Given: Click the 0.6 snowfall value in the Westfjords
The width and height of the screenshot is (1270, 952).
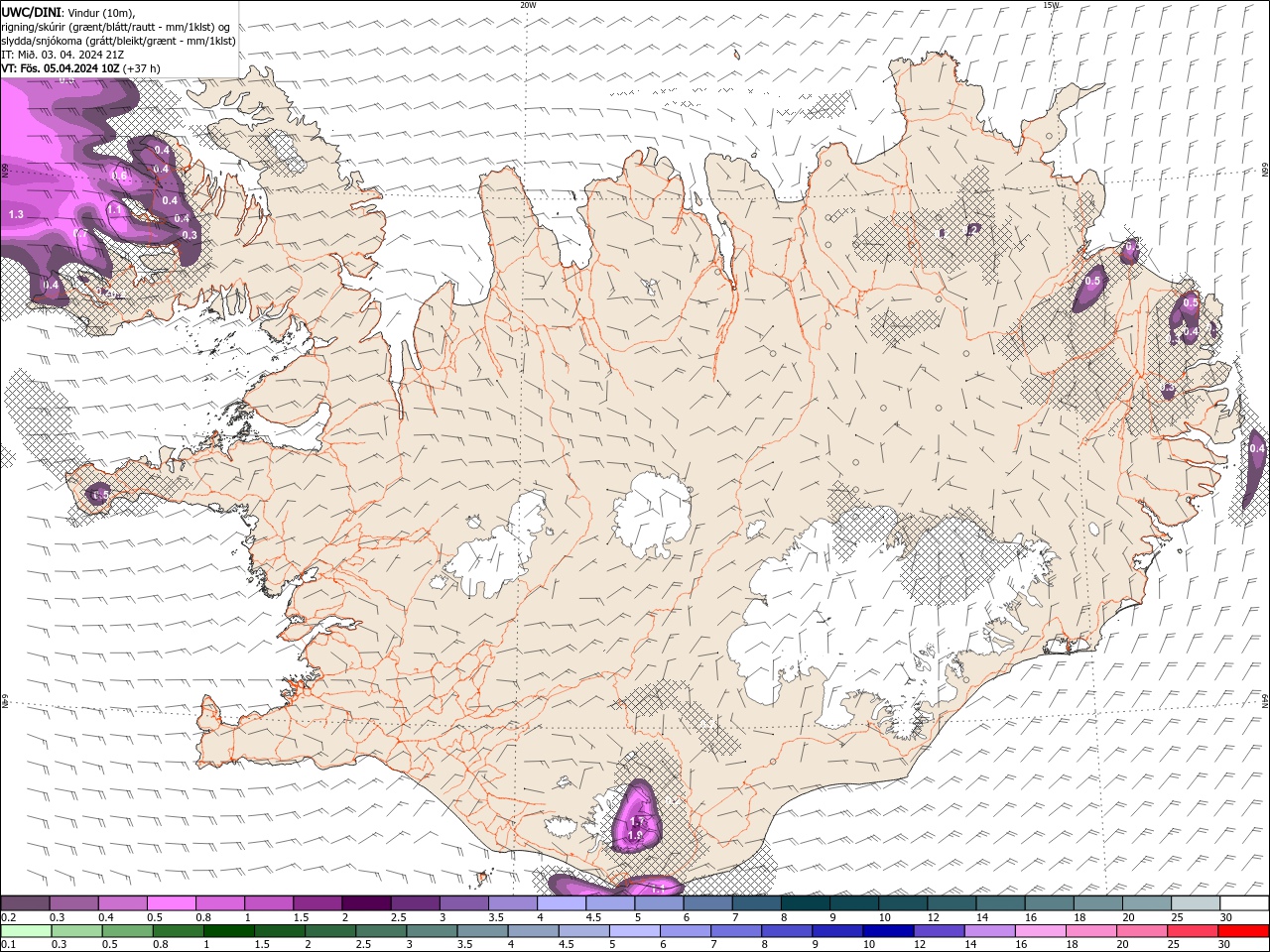Looking at the screenshot, I should point(119,176).
